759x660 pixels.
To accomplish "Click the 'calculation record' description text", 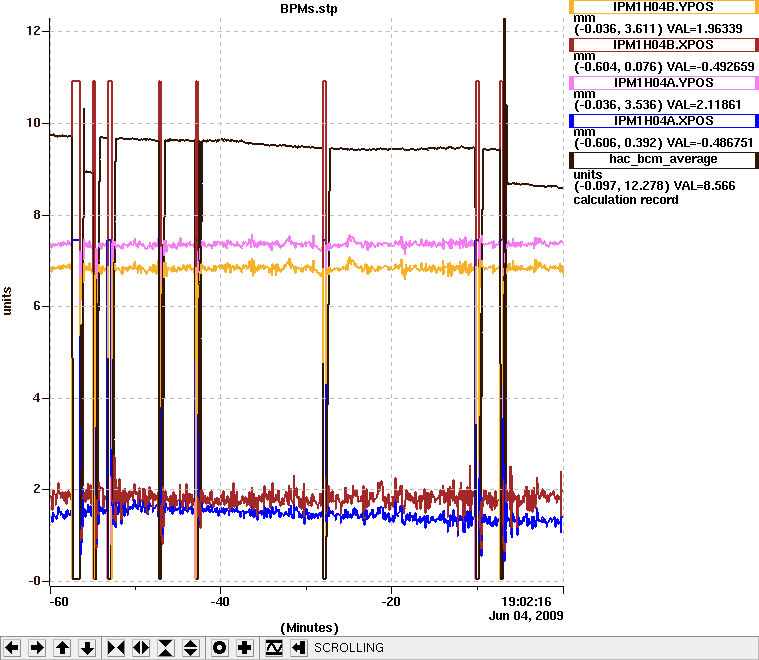I will pyautogui.click(x=626, y=200).
